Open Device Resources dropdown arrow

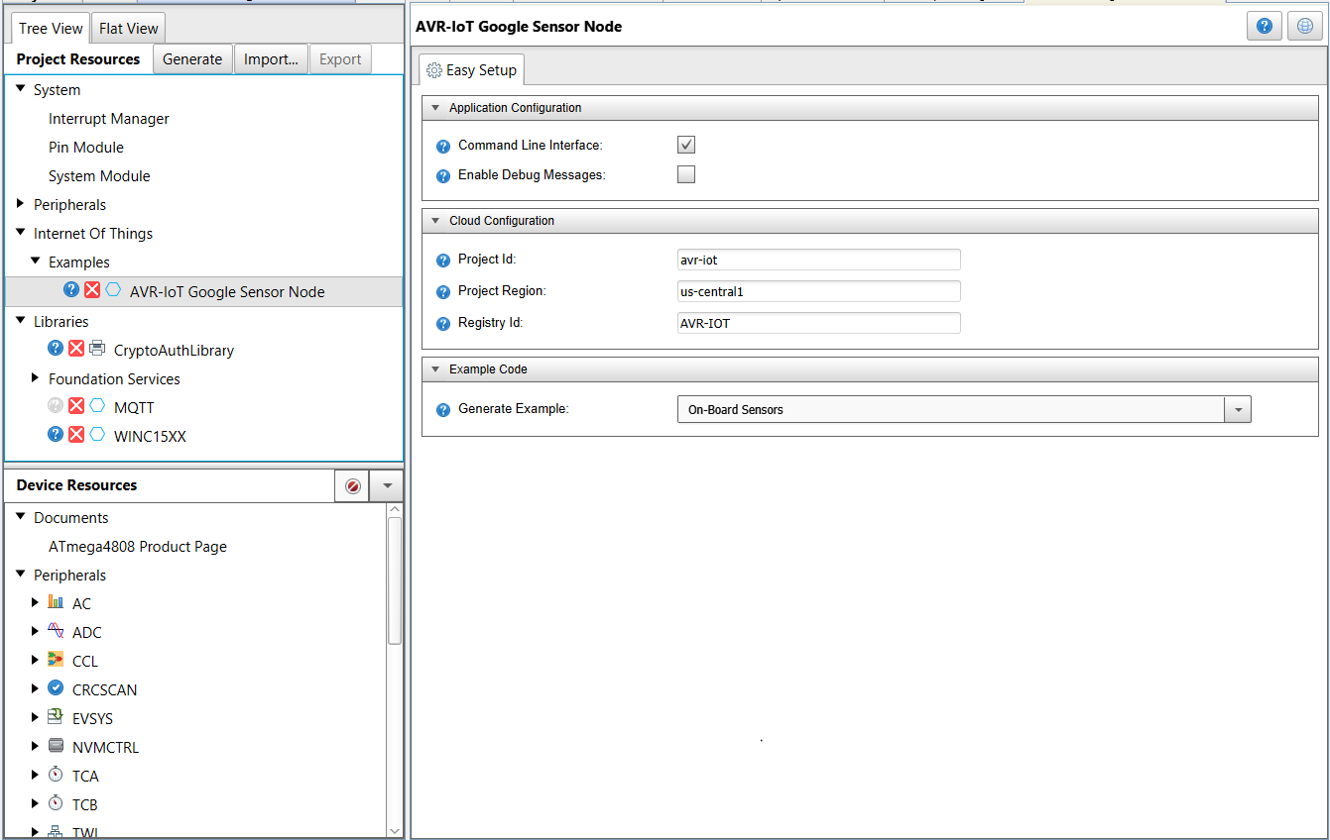tap(387, 486)
